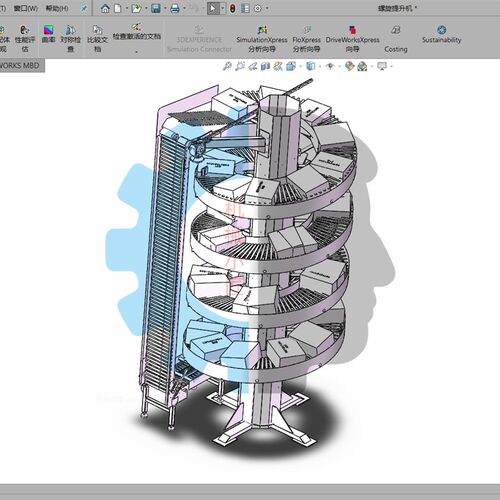Image resolution: width=500 pixels, height=500 pixels.
Task: Toggle Hide/Show Items eye icon
Action: 330,66
